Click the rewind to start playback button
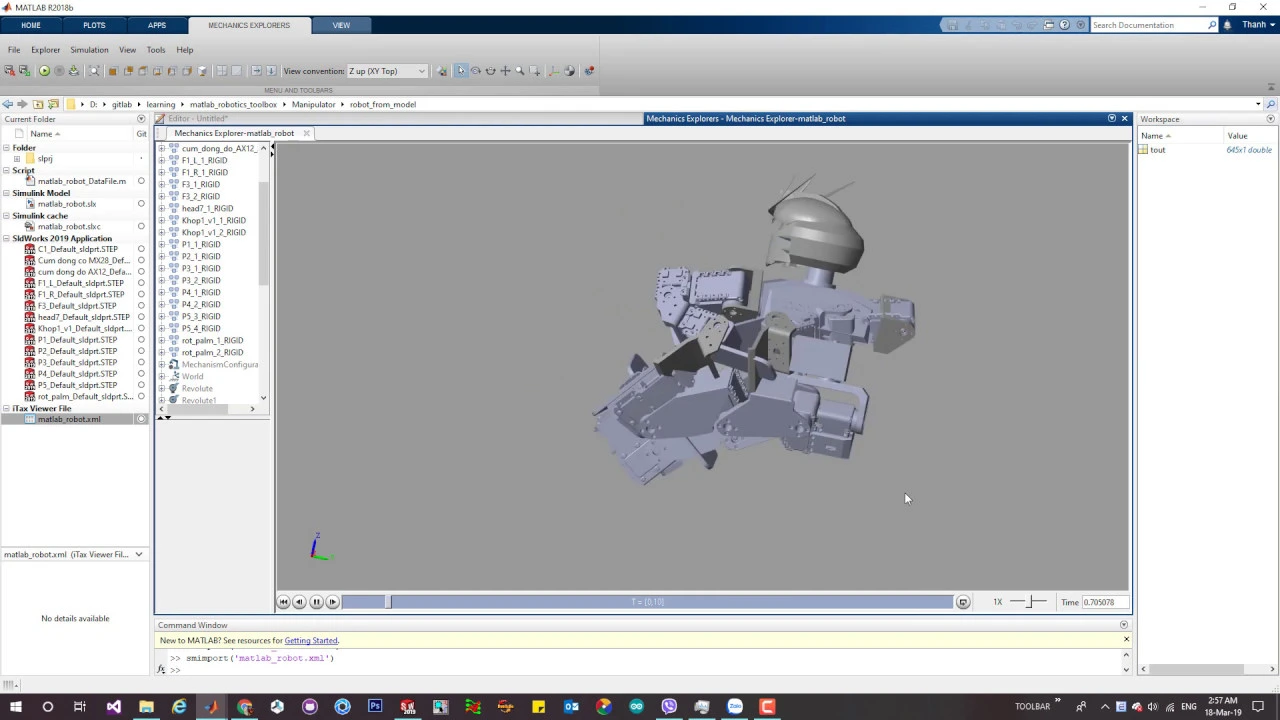This screenshot has height=720, width=1280. point(284,602)
